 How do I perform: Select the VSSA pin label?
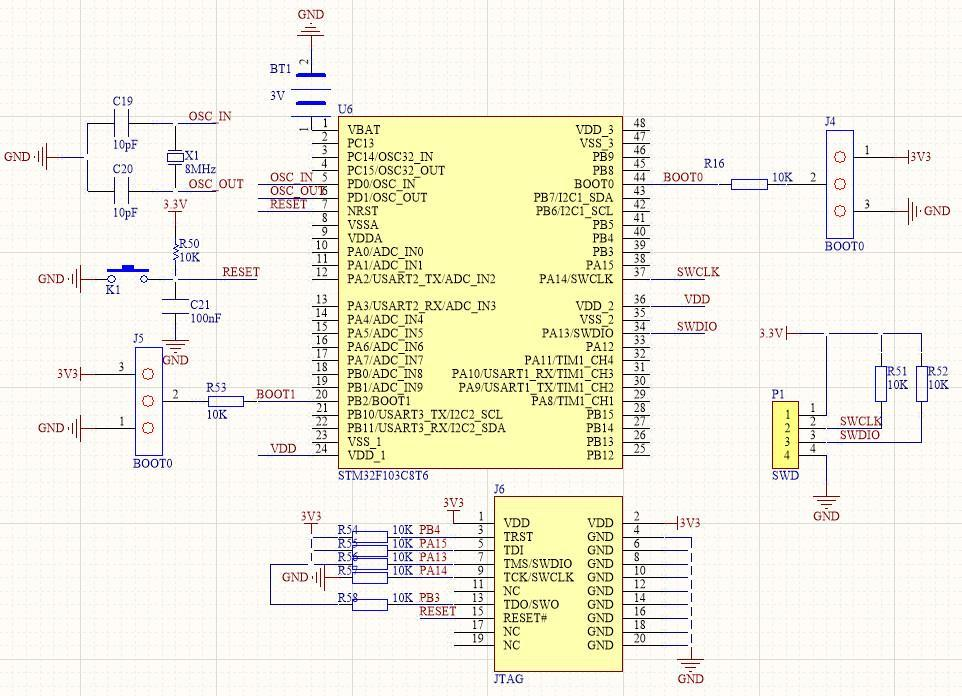click(x=363, y=225)
